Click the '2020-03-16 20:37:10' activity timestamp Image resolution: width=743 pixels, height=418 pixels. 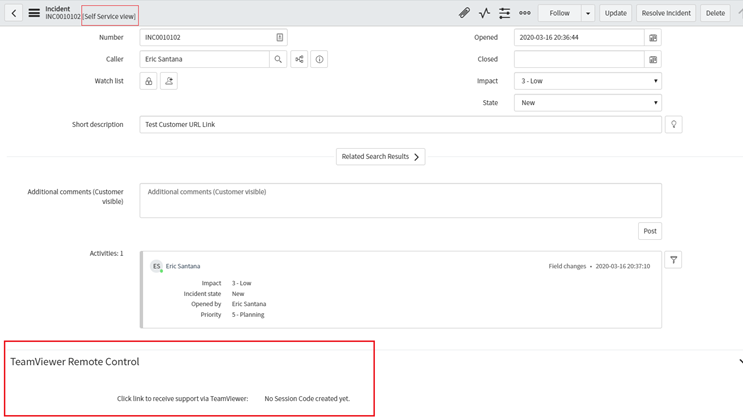[623, 266]
